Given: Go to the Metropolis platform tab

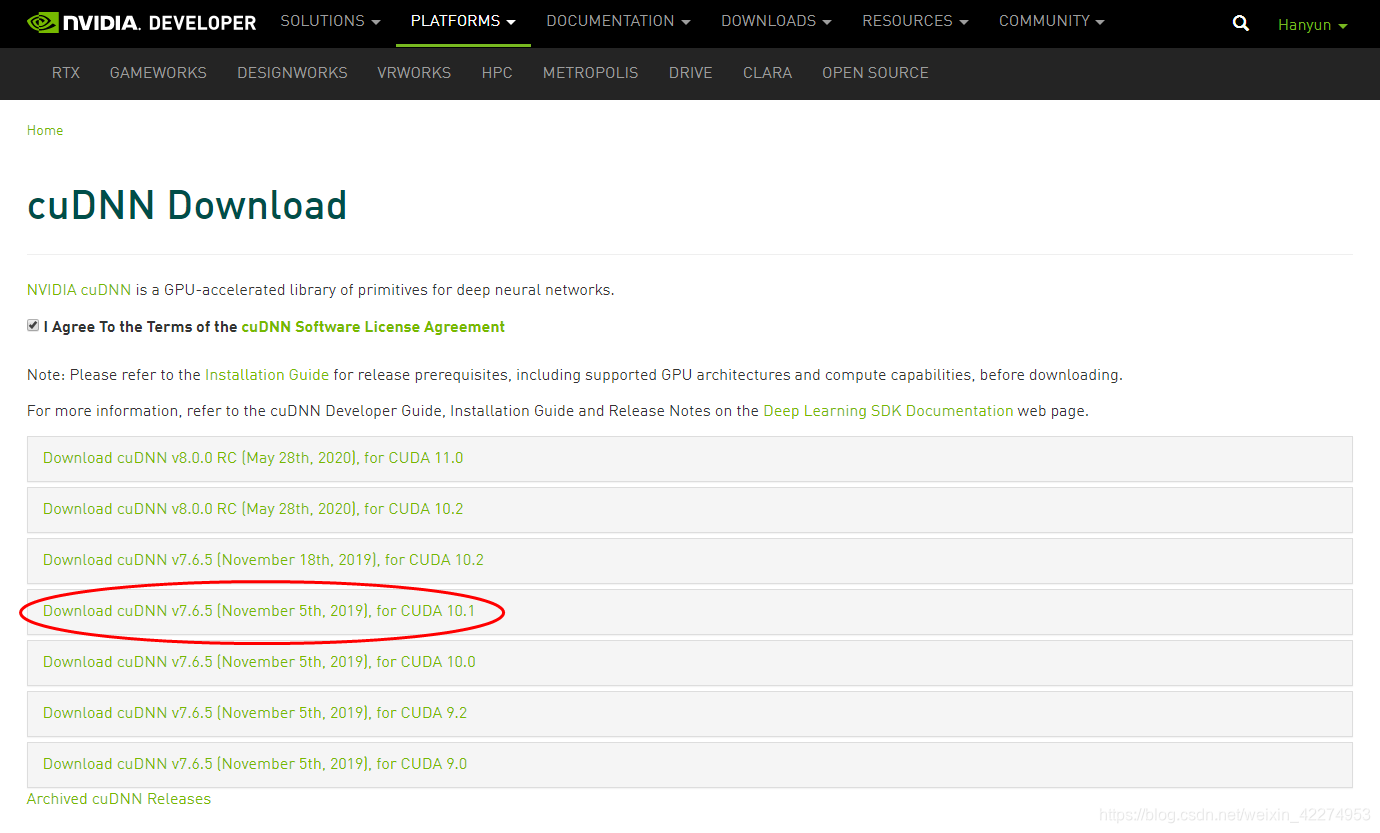Looking at the screenshot, I should pyautogui.click(x=590, y=73).
